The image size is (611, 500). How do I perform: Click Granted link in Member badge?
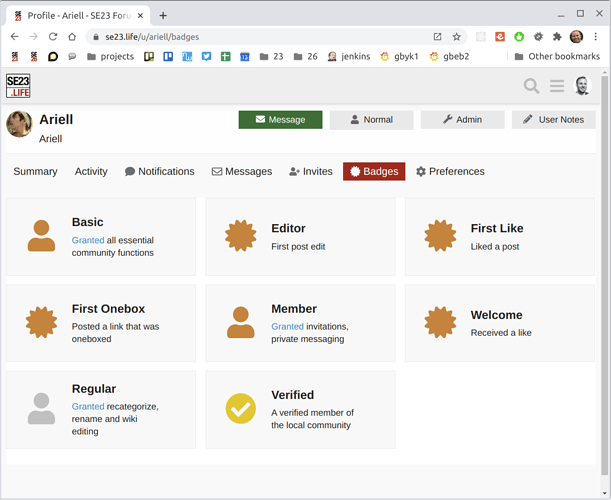[x=288, y=327]
